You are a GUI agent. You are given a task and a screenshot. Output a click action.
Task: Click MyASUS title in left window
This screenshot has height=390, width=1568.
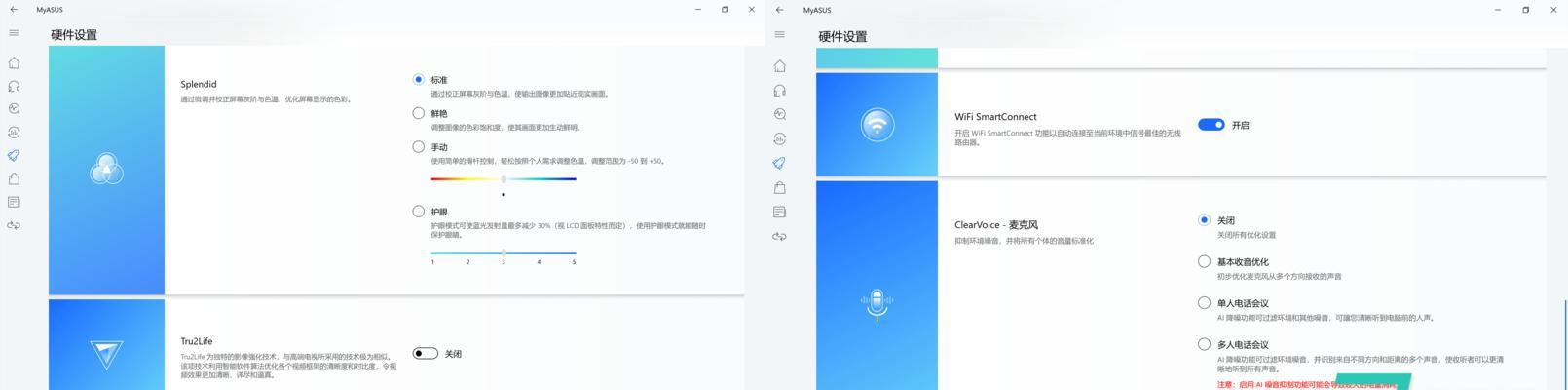[50, 10]
